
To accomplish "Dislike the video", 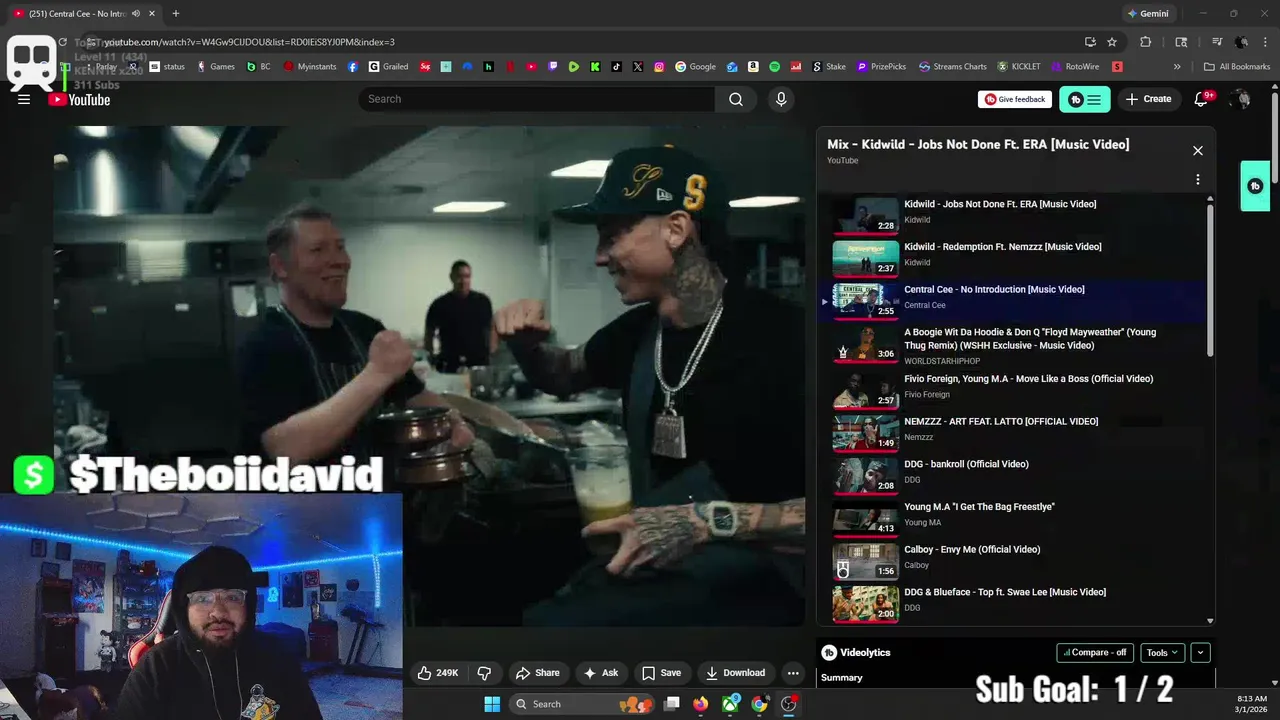I will coord(484,673).
